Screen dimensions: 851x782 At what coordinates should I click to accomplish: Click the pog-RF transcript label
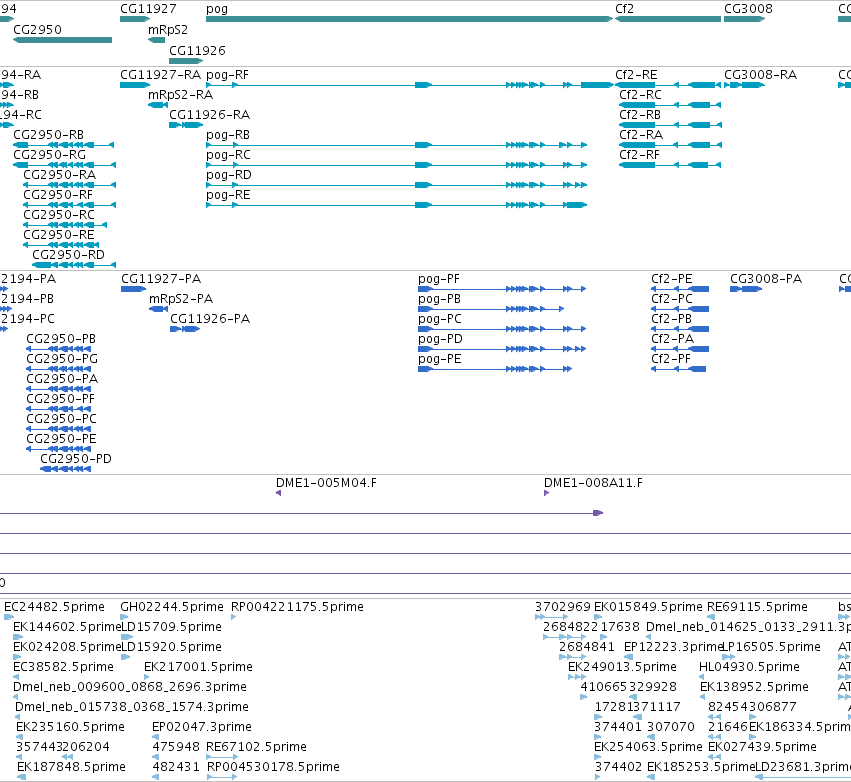coord(227,75)
